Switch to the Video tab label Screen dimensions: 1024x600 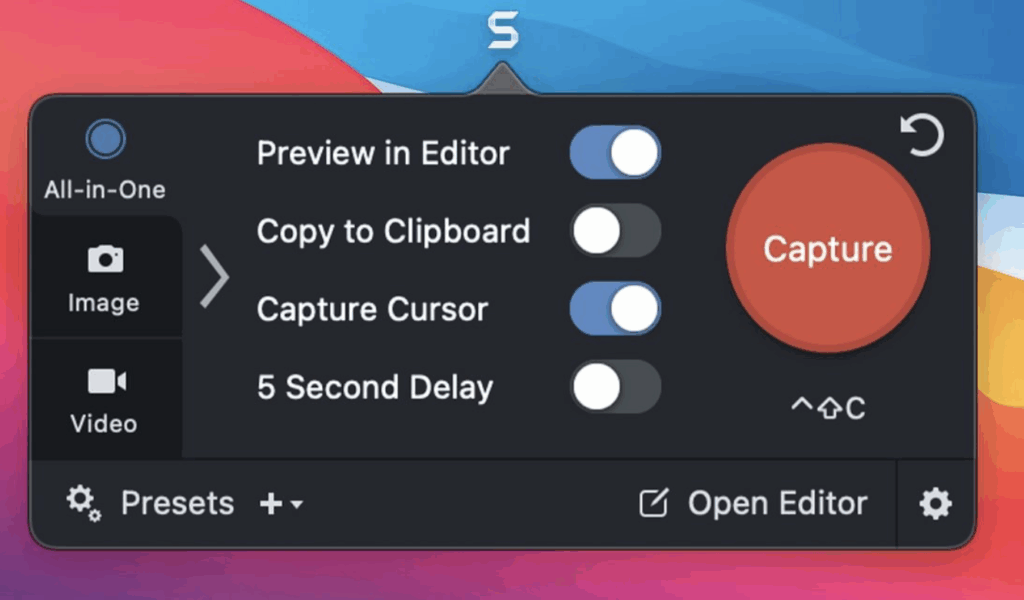(104, 424)
